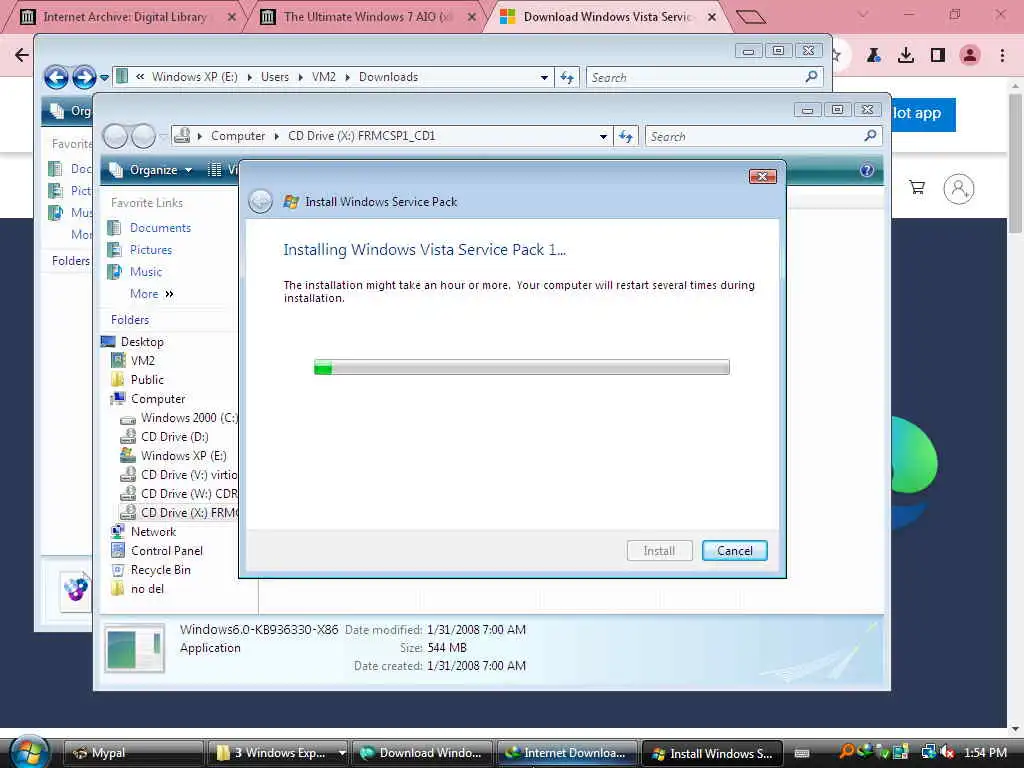Image resolution: width=1024 pixels, height=768 pixels.
Task: Select 'no del' folder in tree
Action: (x=147, y=588)
